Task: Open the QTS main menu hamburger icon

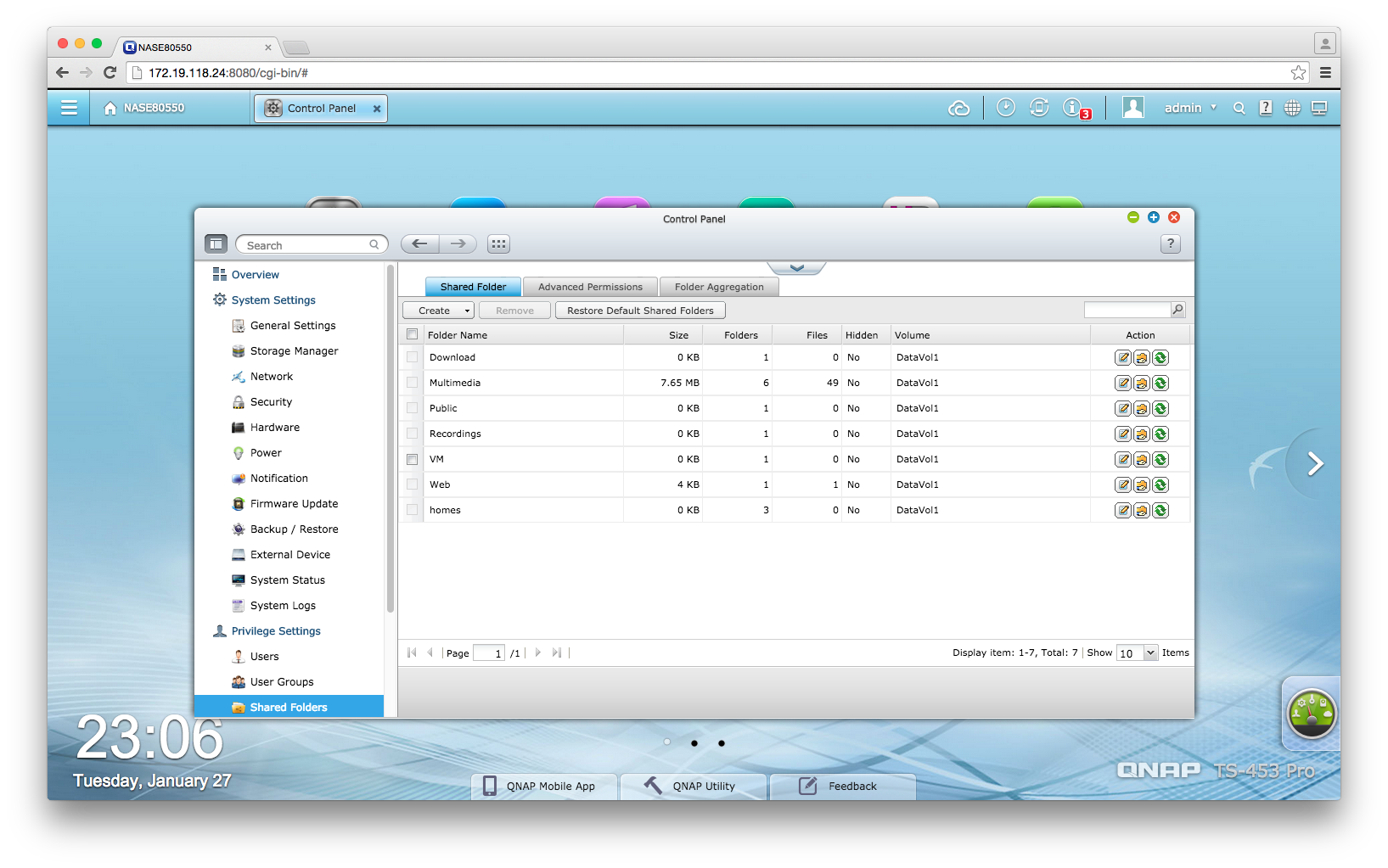Action: coord(69,108)
